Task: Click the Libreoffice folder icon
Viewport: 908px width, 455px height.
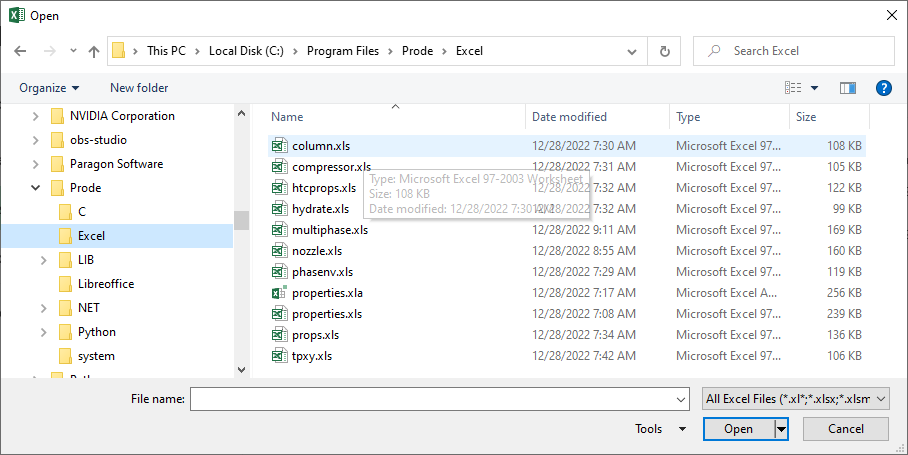Action: point(65,284)
